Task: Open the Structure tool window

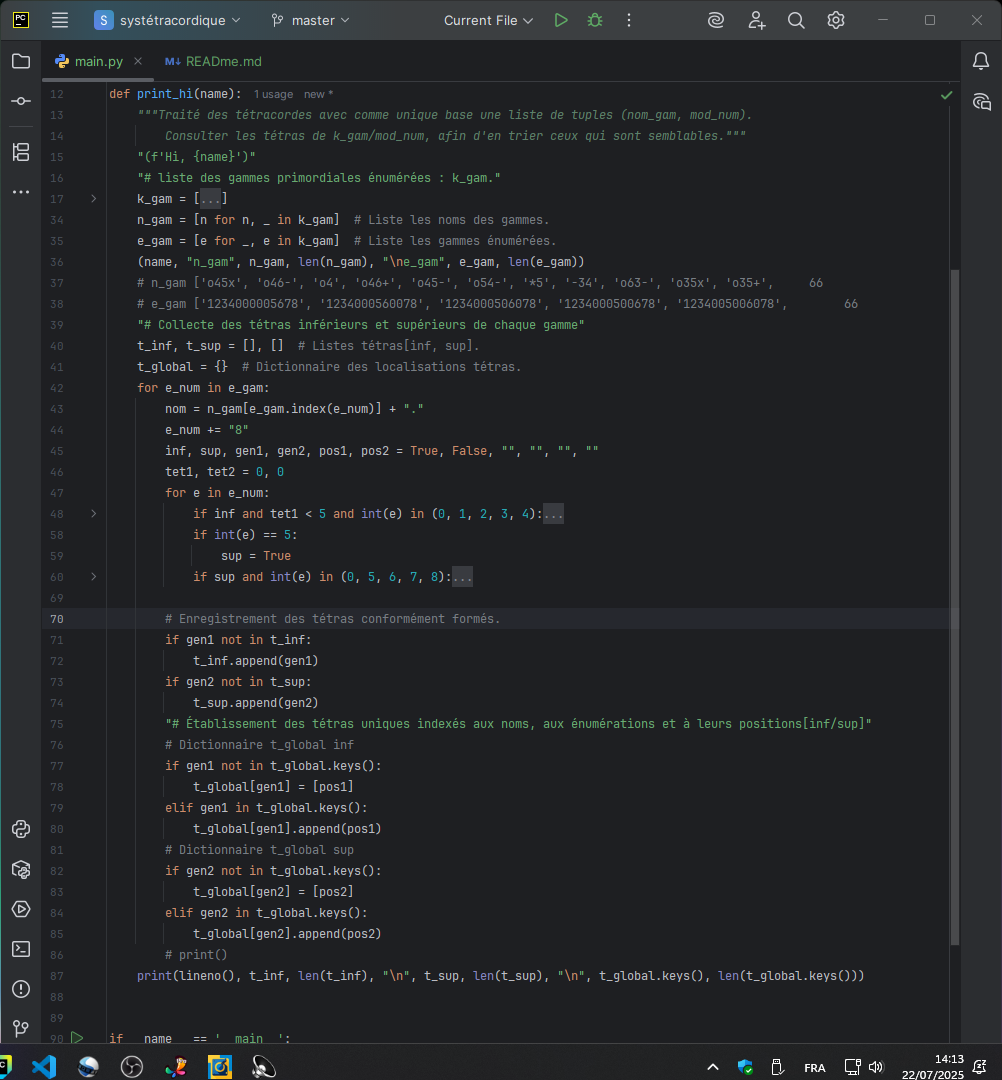Action: click(20, 152)
